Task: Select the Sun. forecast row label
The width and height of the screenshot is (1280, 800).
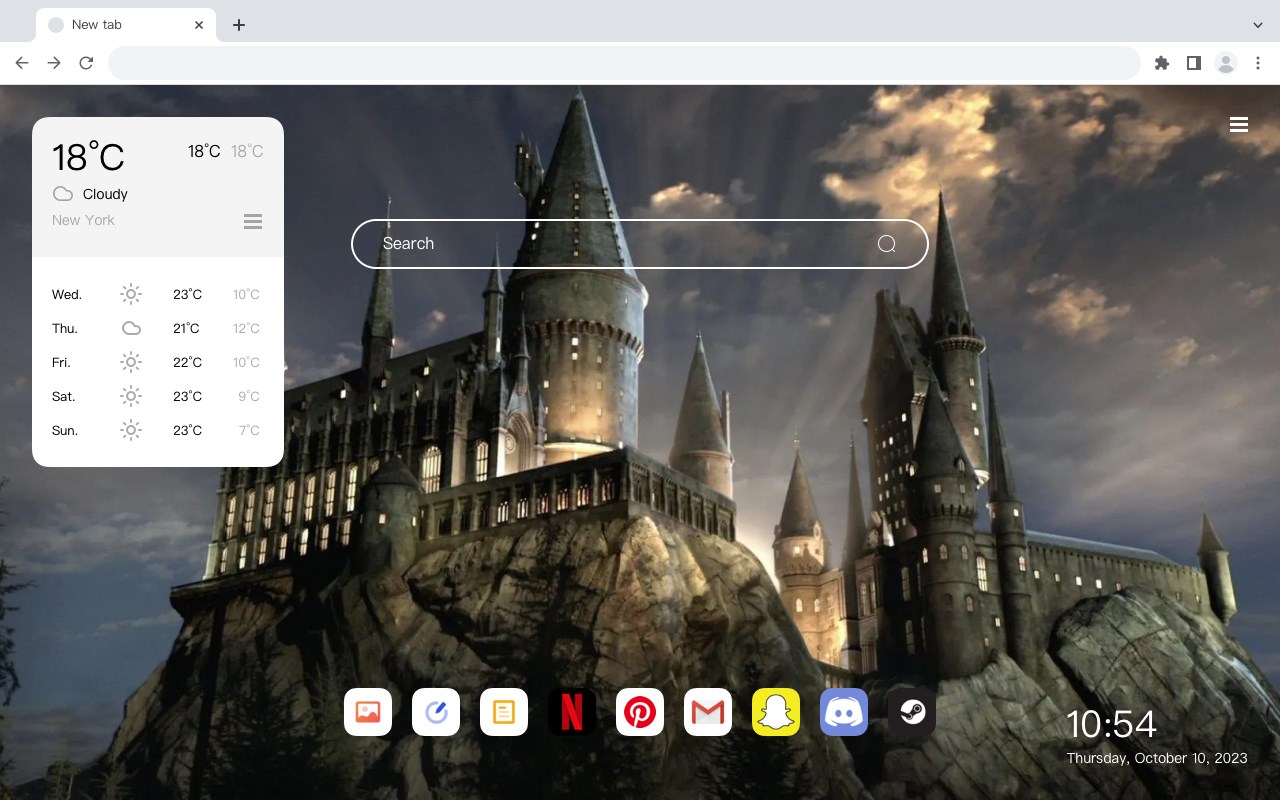Action: tap(65, 431)
